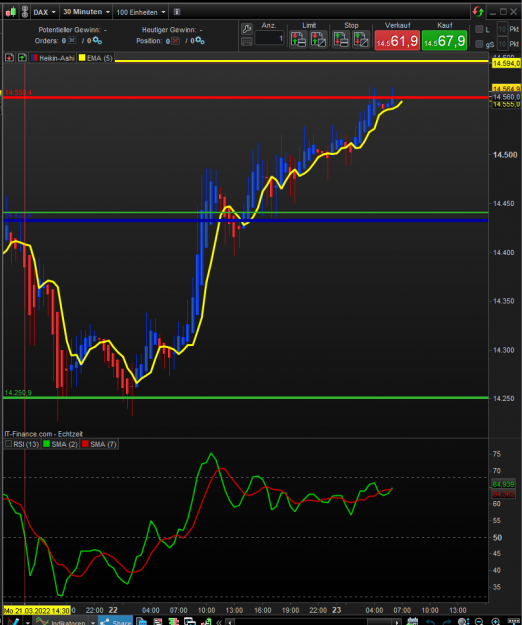Close positions via Position X icon
The height and width of the screenshot is (625, 522).
175,41
